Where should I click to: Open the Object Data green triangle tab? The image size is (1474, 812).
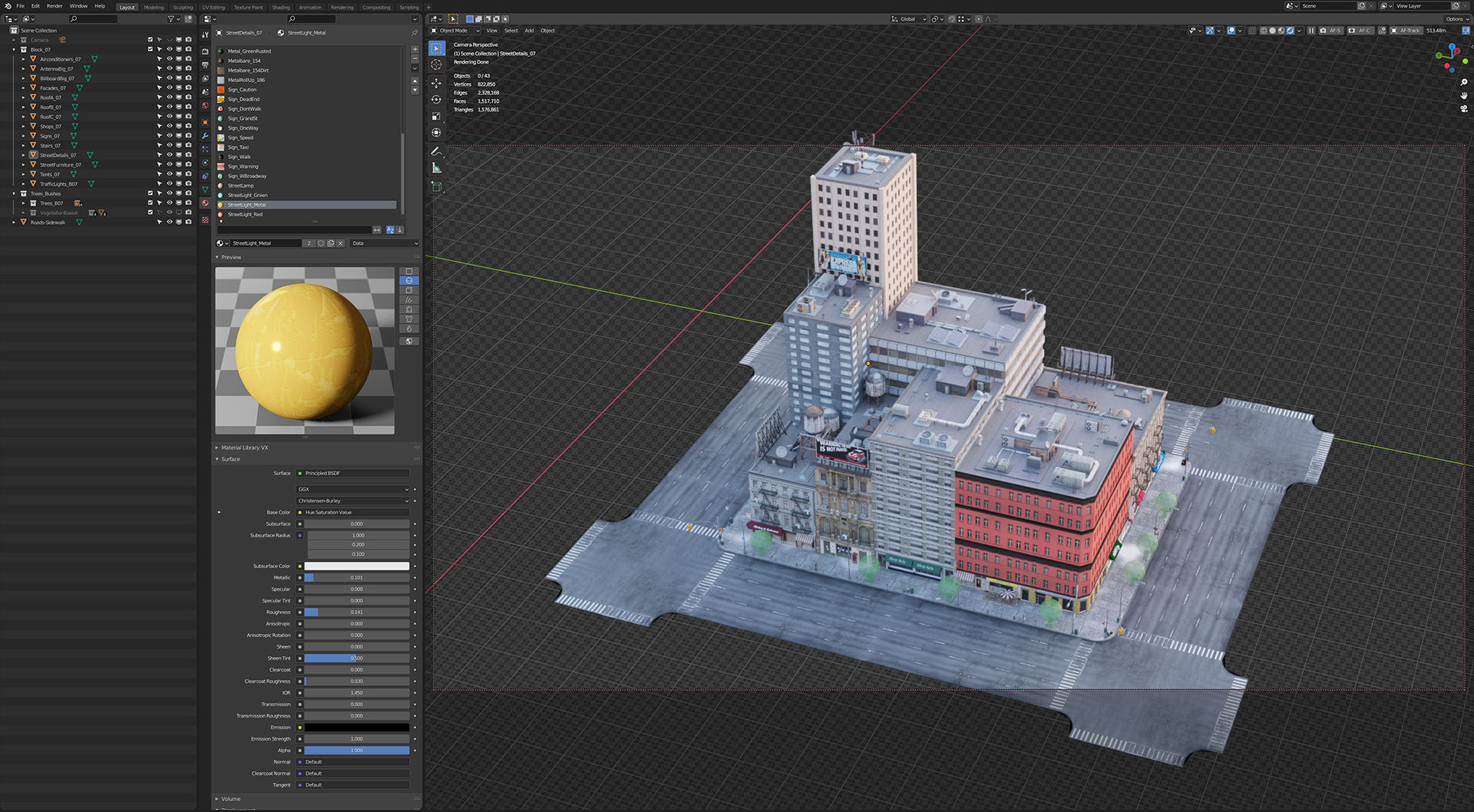point(205,190)
